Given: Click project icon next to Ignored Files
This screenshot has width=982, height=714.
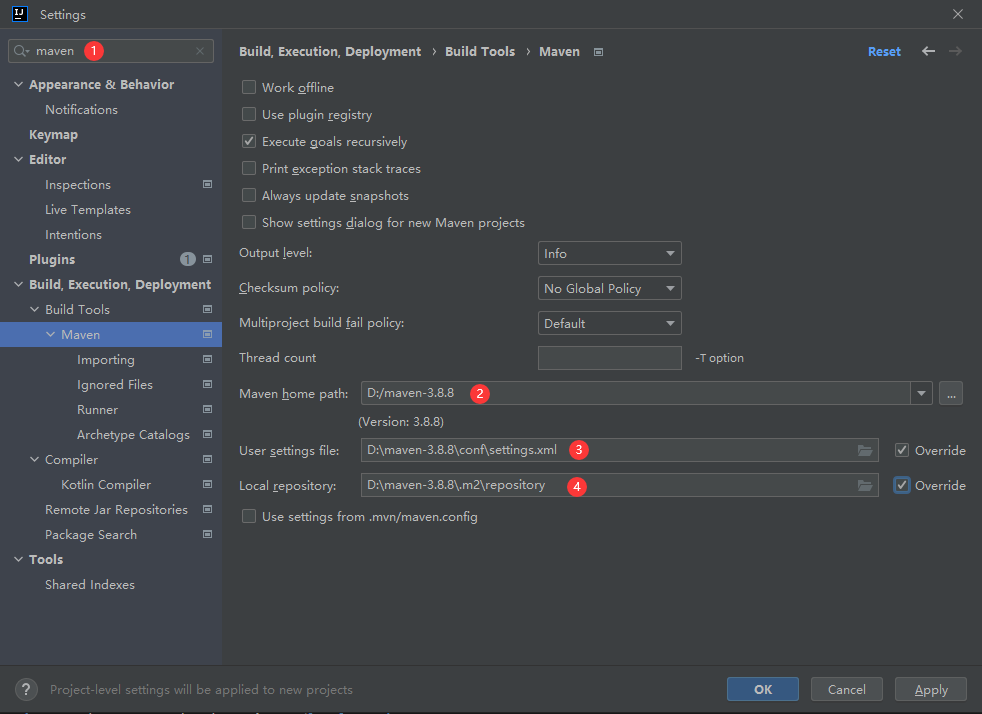Looking at the screenshot, I should (x=207, y=385).
